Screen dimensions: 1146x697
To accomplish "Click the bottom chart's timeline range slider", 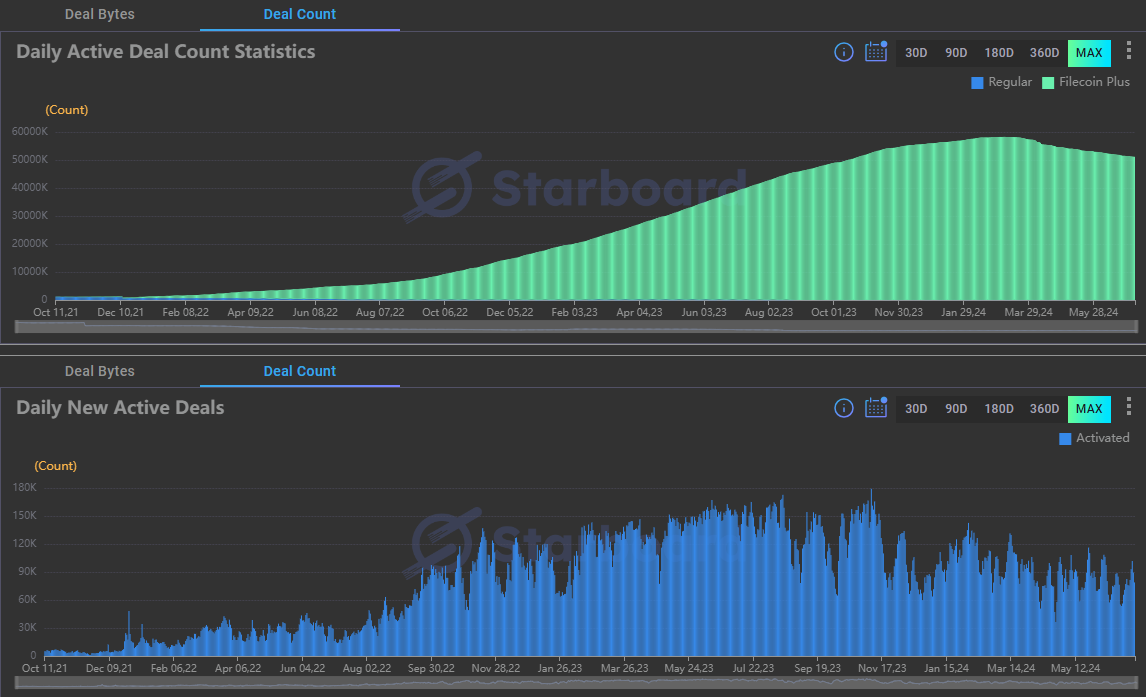I will [x=575, y=683].
